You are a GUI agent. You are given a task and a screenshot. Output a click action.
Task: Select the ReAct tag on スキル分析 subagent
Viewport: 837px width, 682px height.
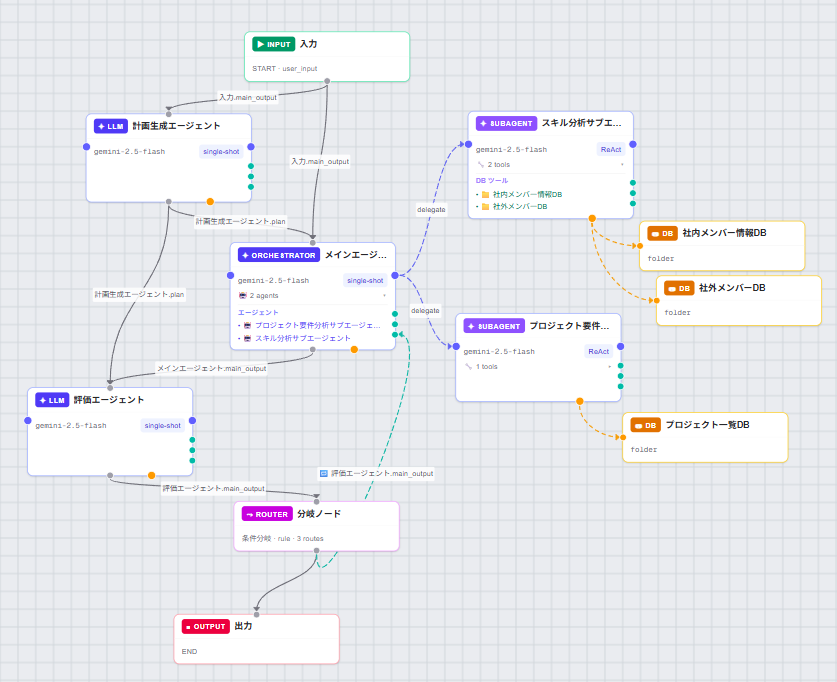[611, 149]
